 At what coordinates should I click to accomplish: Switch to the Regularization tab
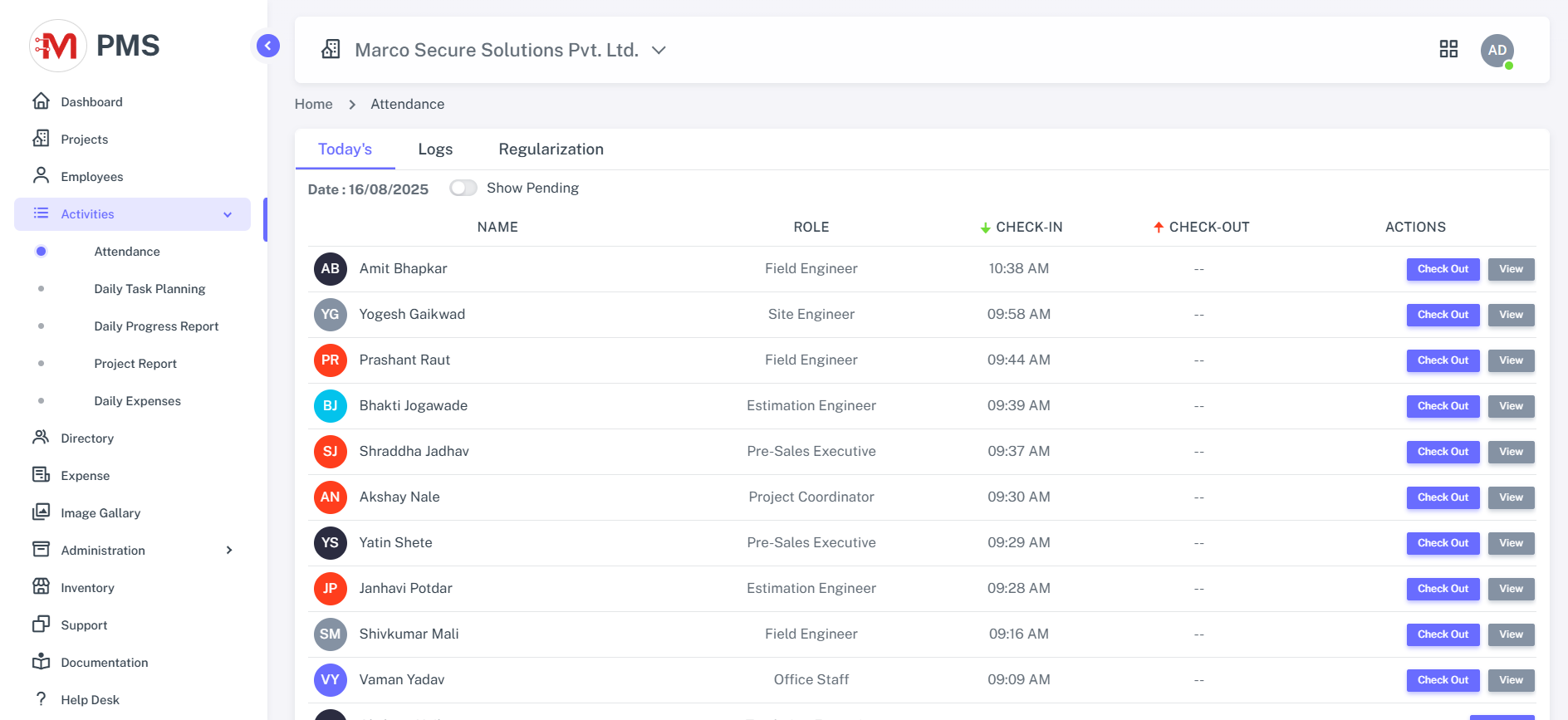pyautogui.click(x=551, y=149)
